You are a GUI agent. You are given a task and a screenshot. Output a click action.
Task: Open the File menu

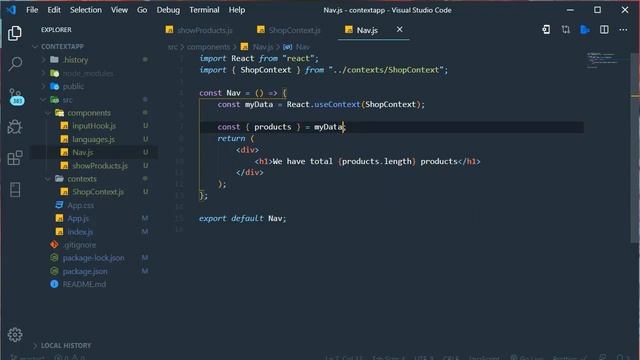[x=32, y=10]
